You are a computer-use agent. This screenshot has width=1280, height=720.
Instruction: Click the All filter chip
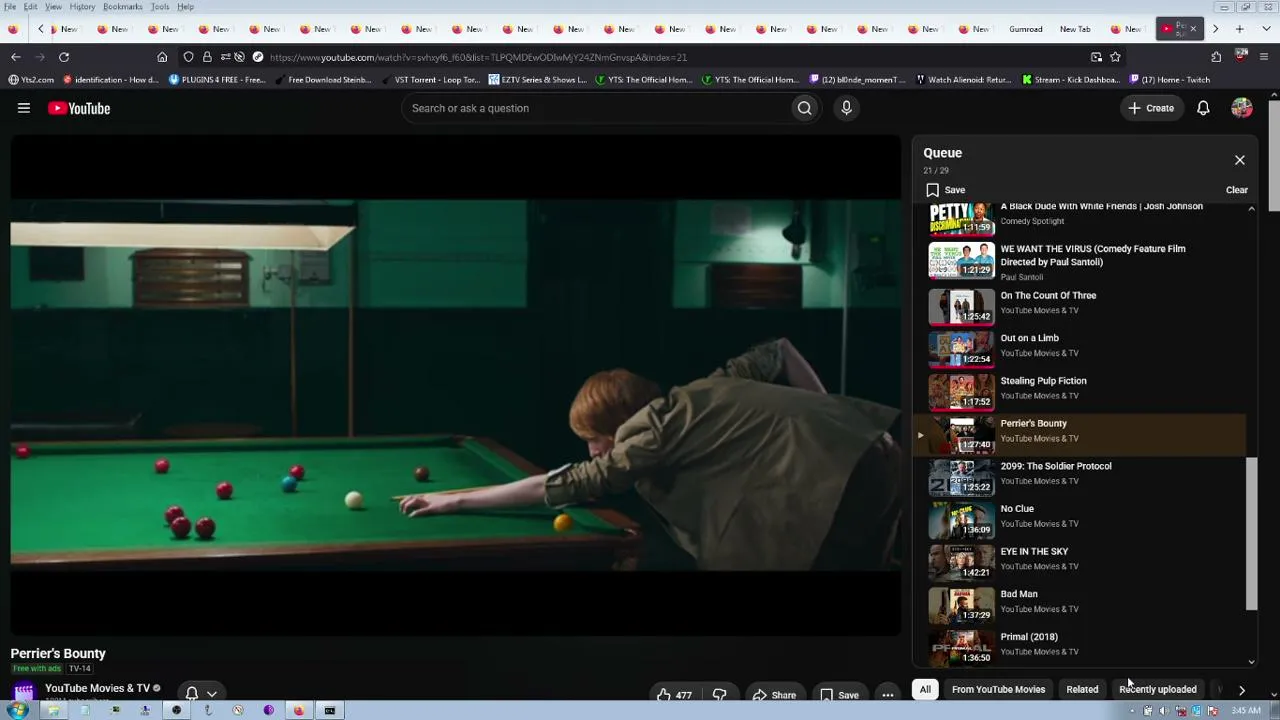[x=925, y=689]
